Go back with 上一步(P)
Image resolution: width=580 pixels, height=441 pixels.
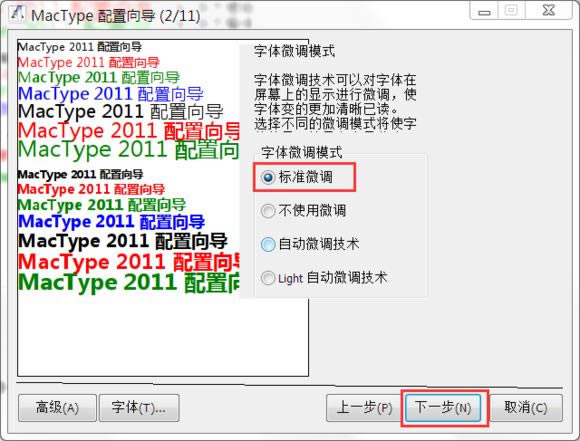click(364, 408)
